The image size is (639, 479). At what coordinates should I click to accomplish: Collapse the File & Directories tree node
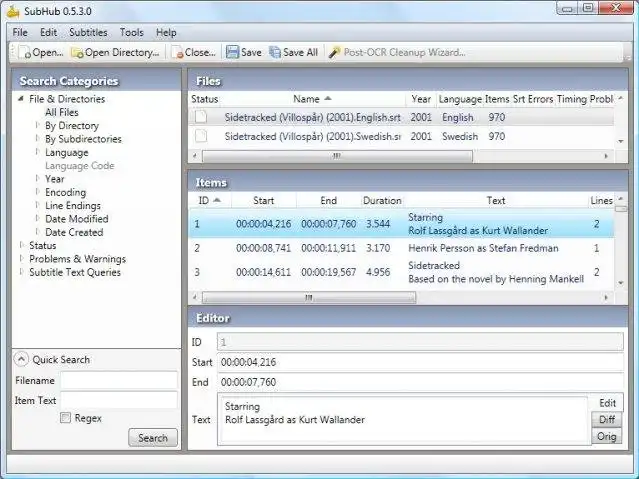[21, 98]
